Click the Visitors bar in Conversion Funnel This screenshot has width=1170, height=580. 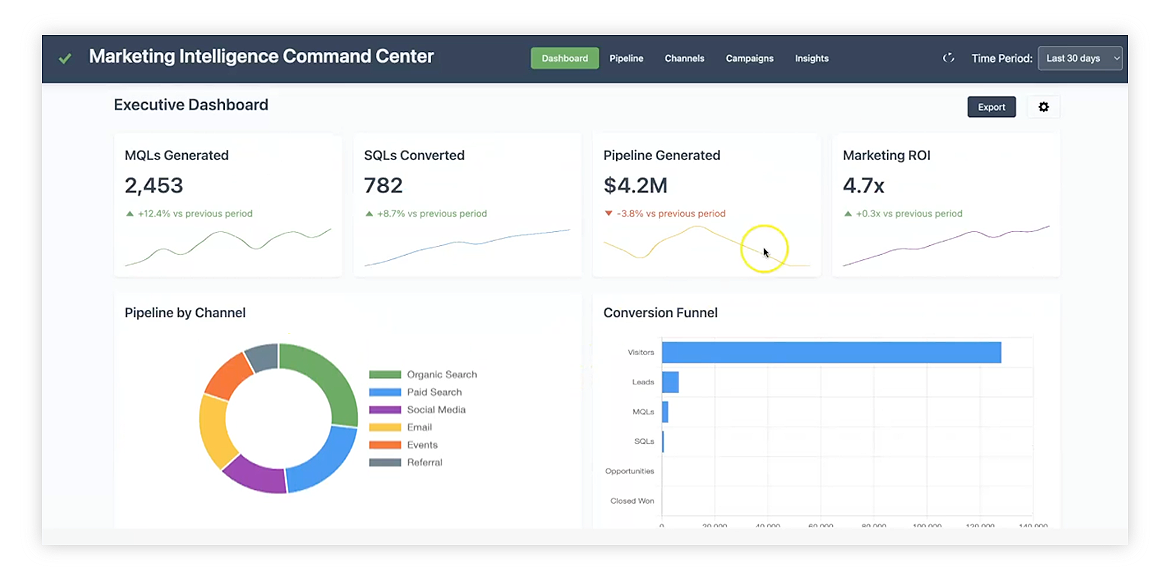point(830,352)
